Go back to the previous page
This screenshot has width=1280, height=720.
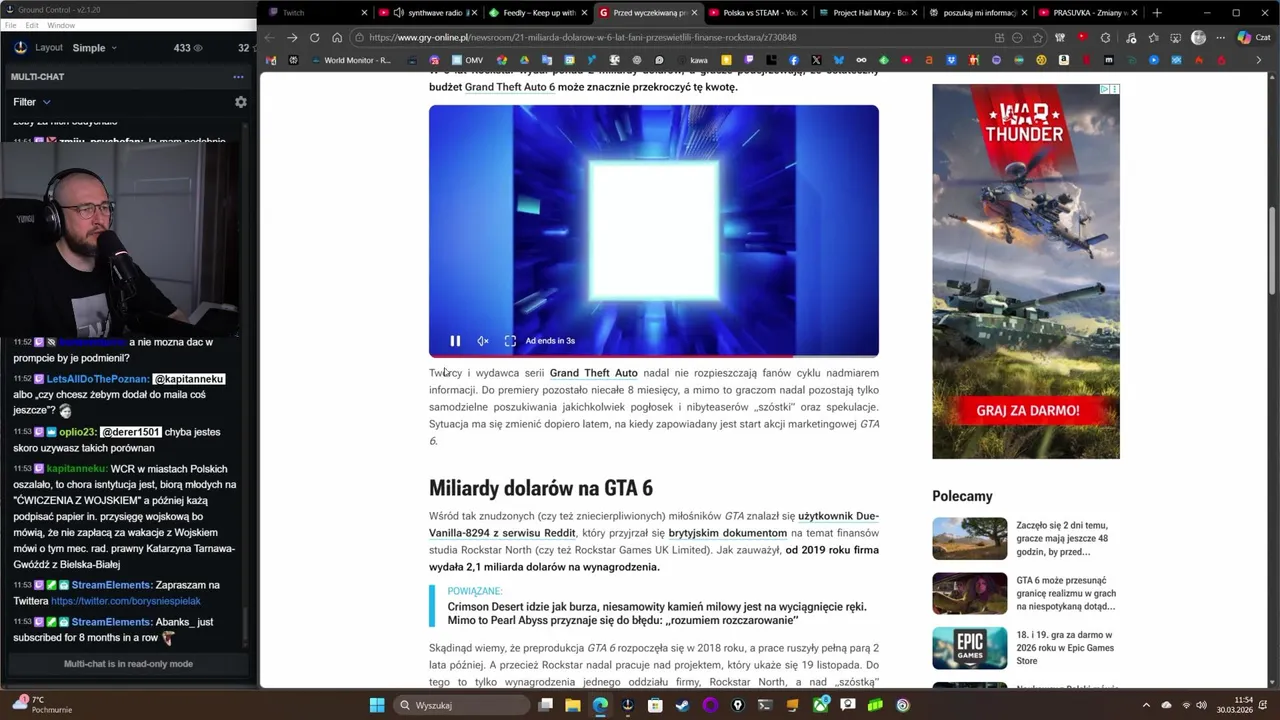(x=269, y=38)
